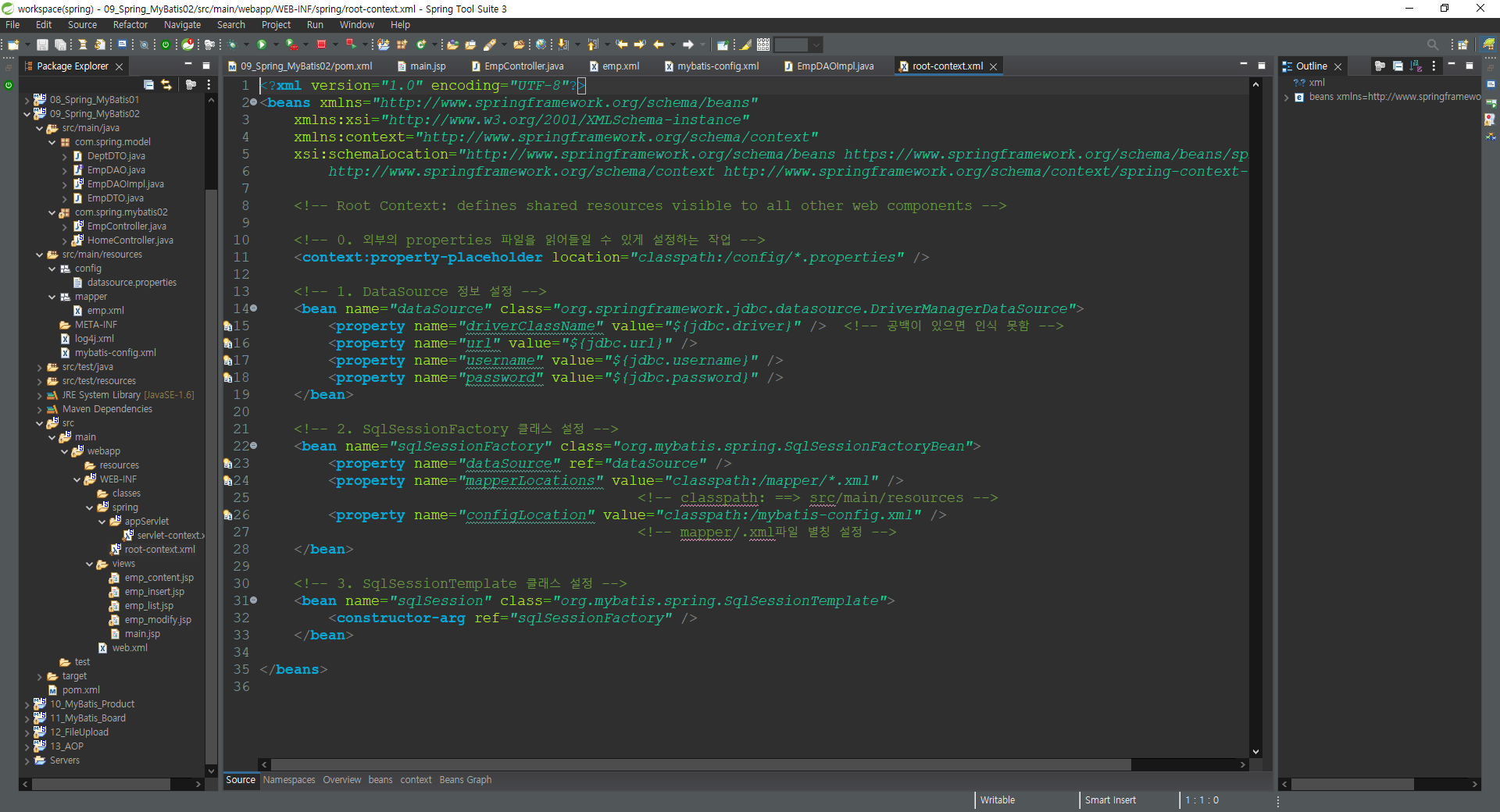Close the Package Explorer view

coord(120,66)
